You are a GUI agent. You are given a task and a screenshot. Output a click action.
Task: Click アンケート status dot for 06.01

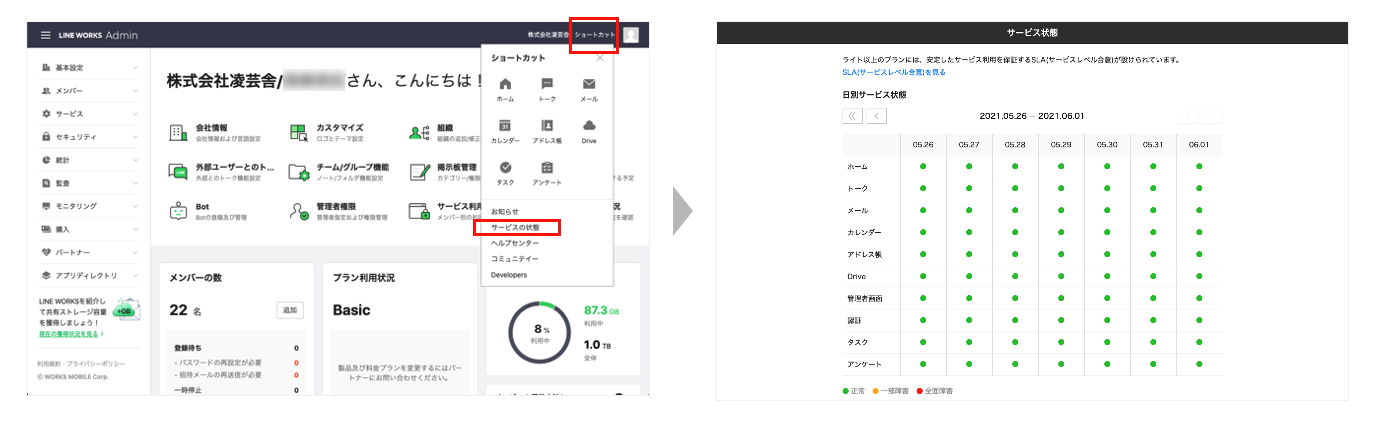point(1198,364)
